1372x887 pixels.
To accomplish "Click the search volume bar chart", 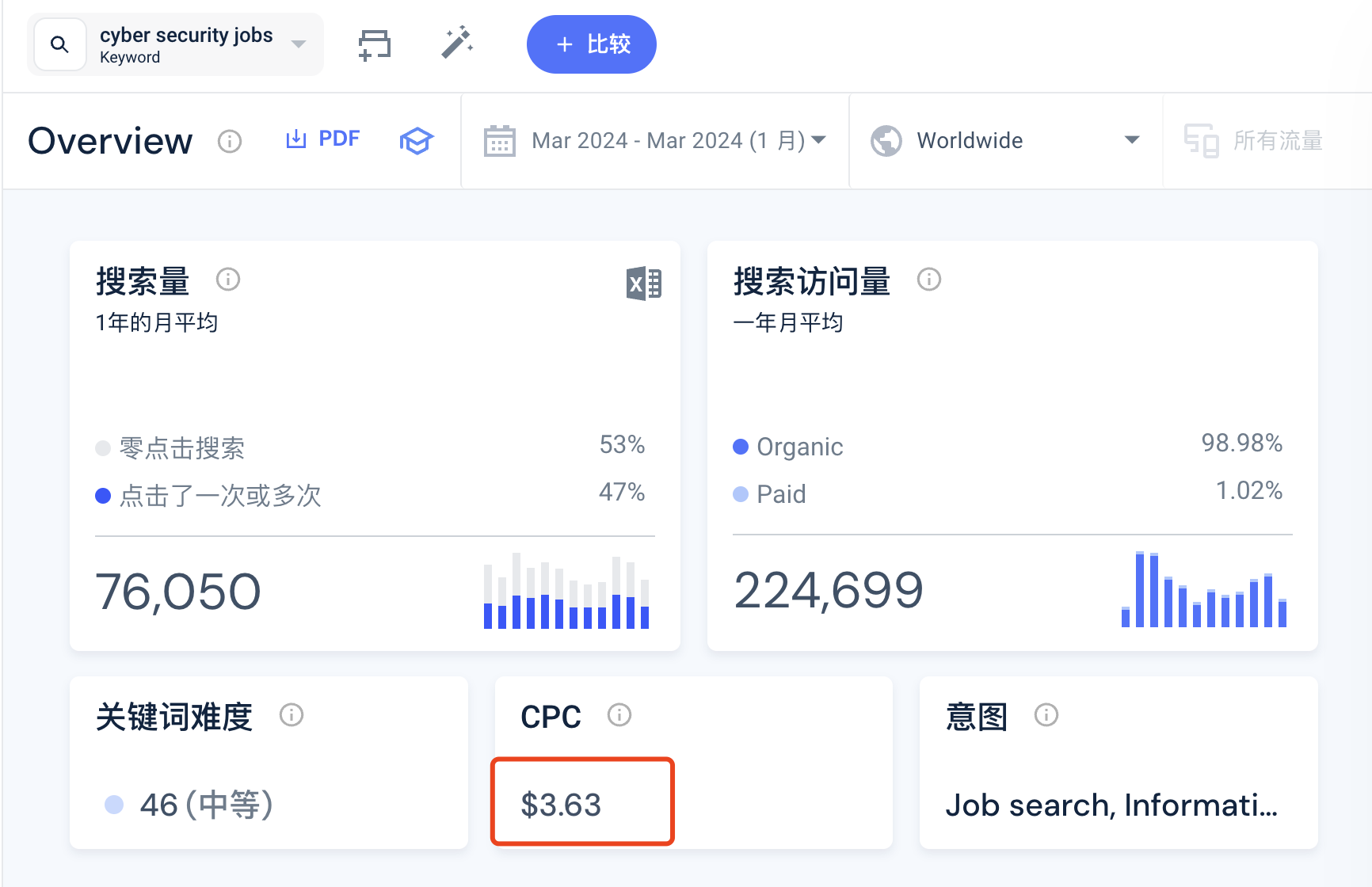I will pos(566,591).
